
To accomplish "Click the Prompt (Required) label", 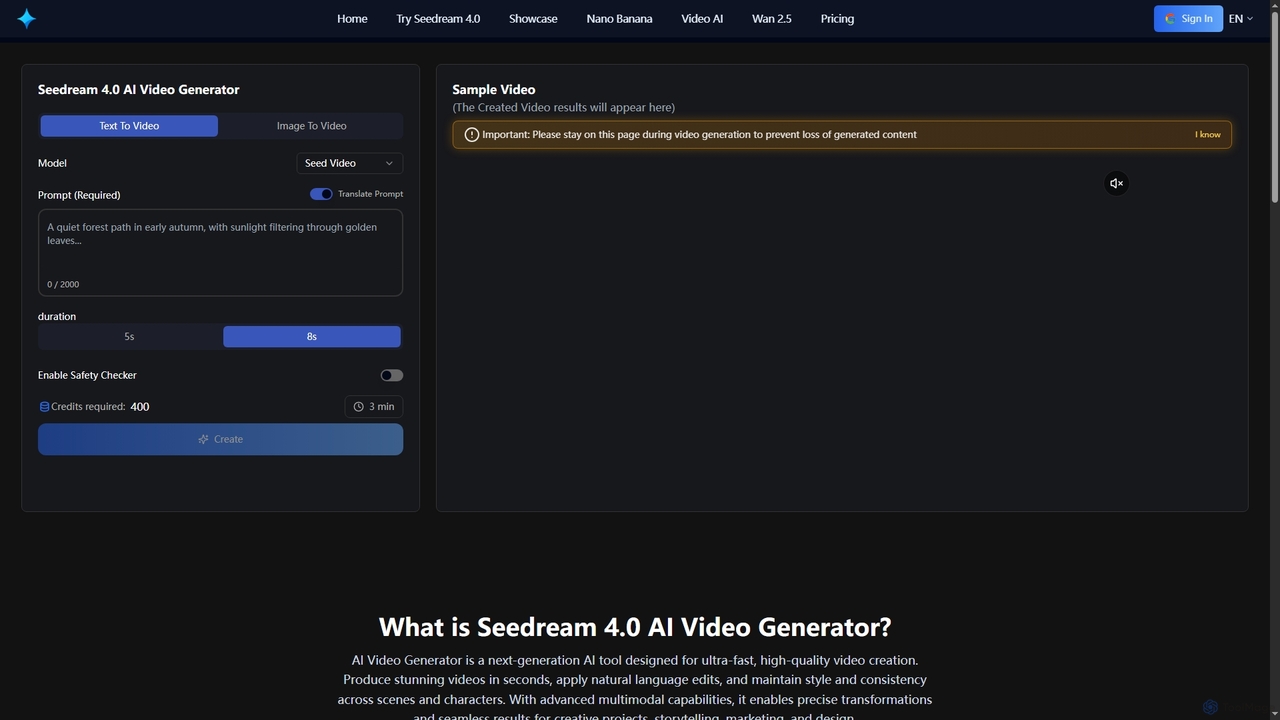I will coord(79,195).
